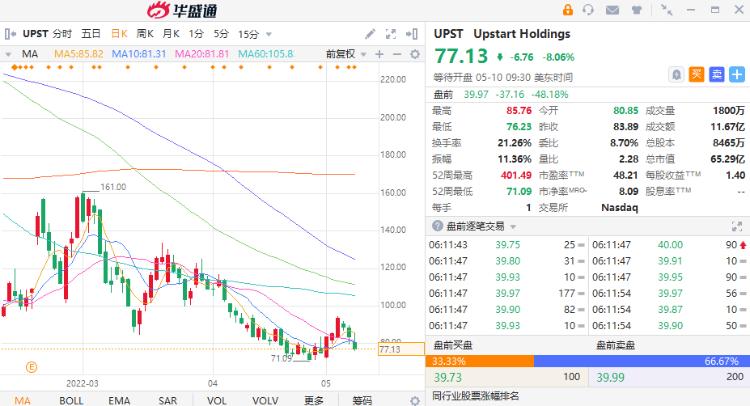Viewport: 750px width, 406px height.
Task: Open customer service headset icon
Action: point(588,10)
